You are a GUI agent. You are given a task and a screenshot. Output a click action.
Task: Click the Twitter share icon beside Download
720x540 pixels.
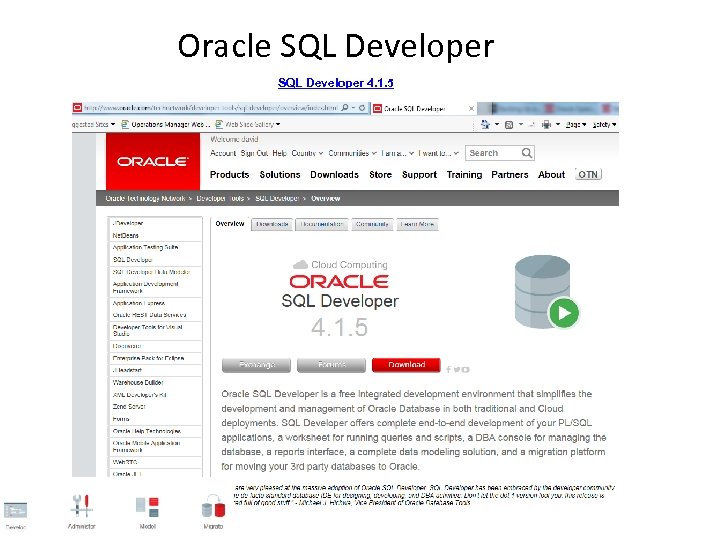[456, 369]
